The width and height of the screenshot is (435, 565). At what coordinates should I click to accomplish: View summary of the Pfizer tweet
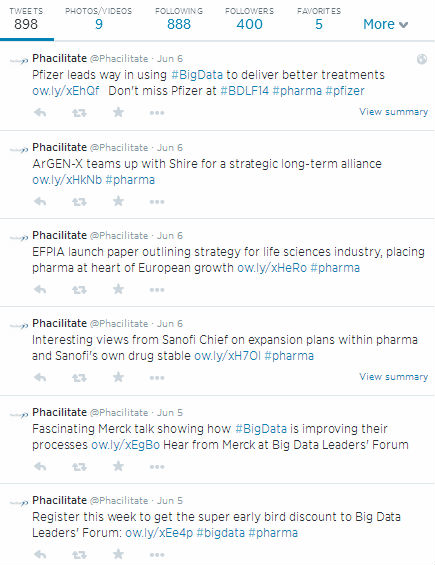tap(394, 112)
